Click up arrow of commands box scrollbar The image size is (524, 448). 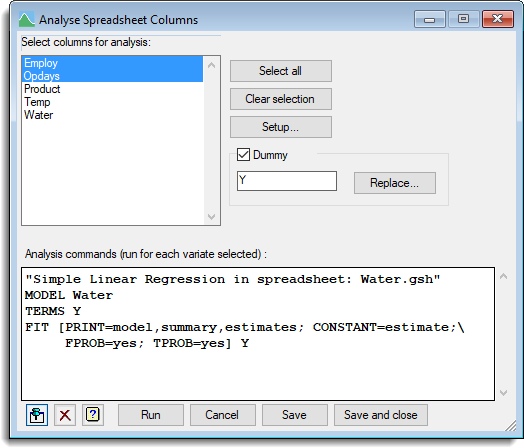pyautogui.click(x=503, y=276)
